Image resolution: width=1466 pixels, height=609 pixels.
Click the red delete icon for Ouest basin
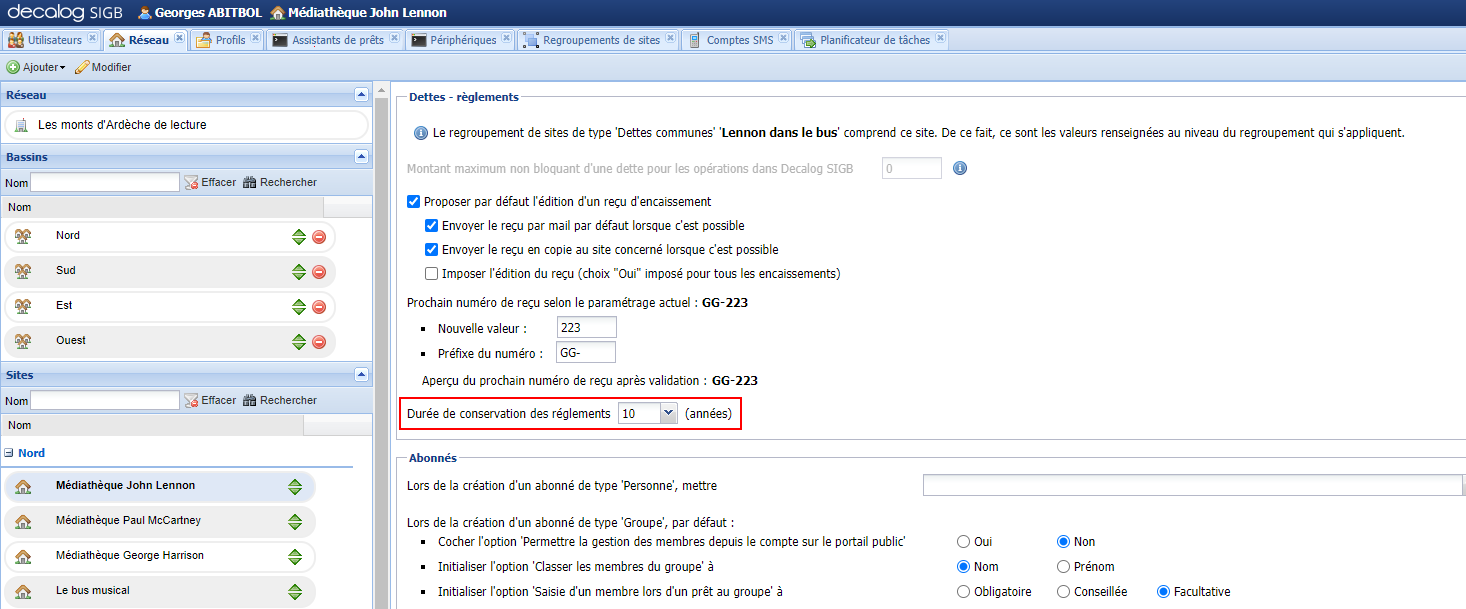point(319,342)
